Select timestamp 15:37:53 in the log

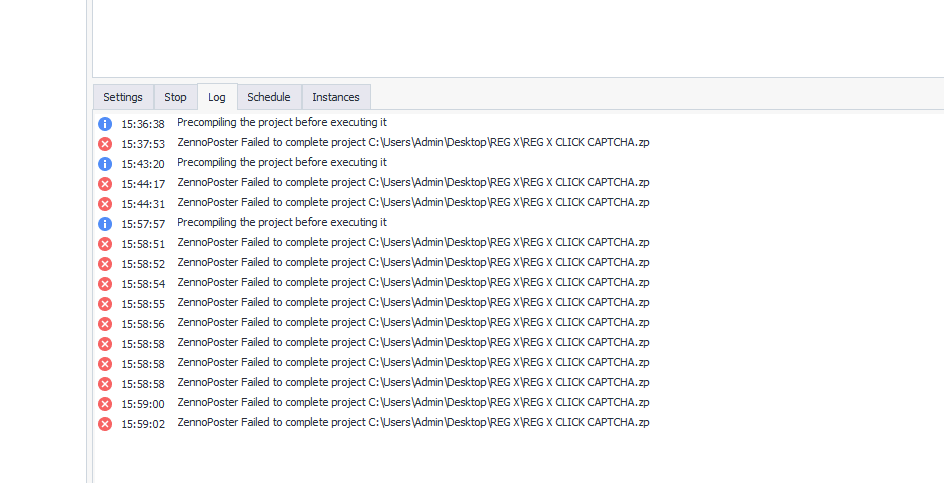[x=143, y=144]
